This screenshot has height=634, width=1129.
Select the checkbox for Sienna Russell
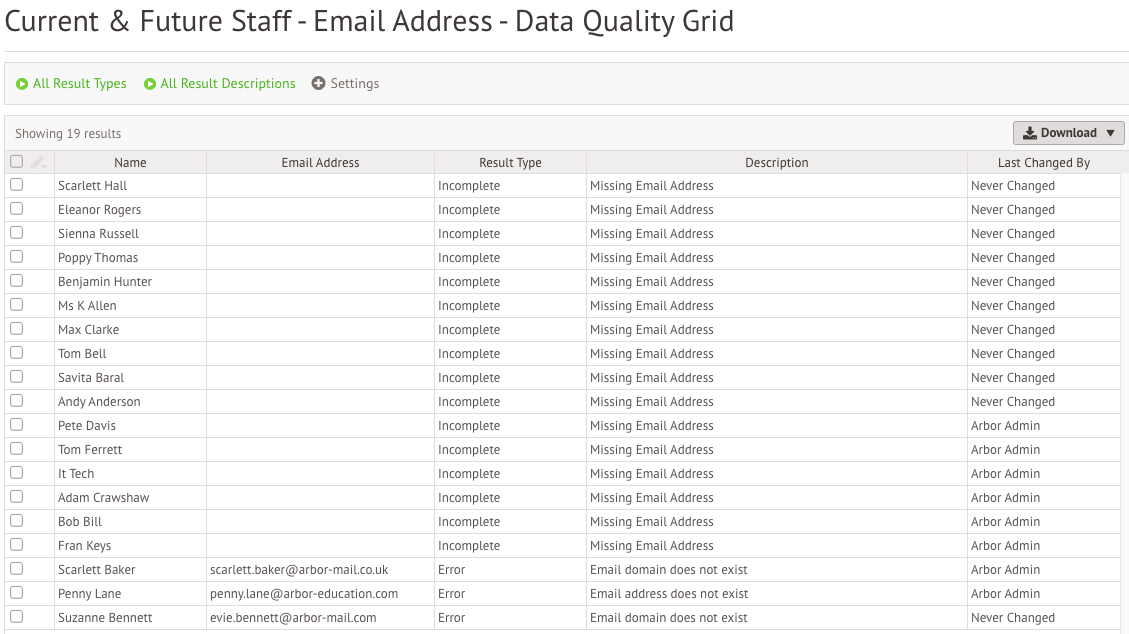point(17,232)
